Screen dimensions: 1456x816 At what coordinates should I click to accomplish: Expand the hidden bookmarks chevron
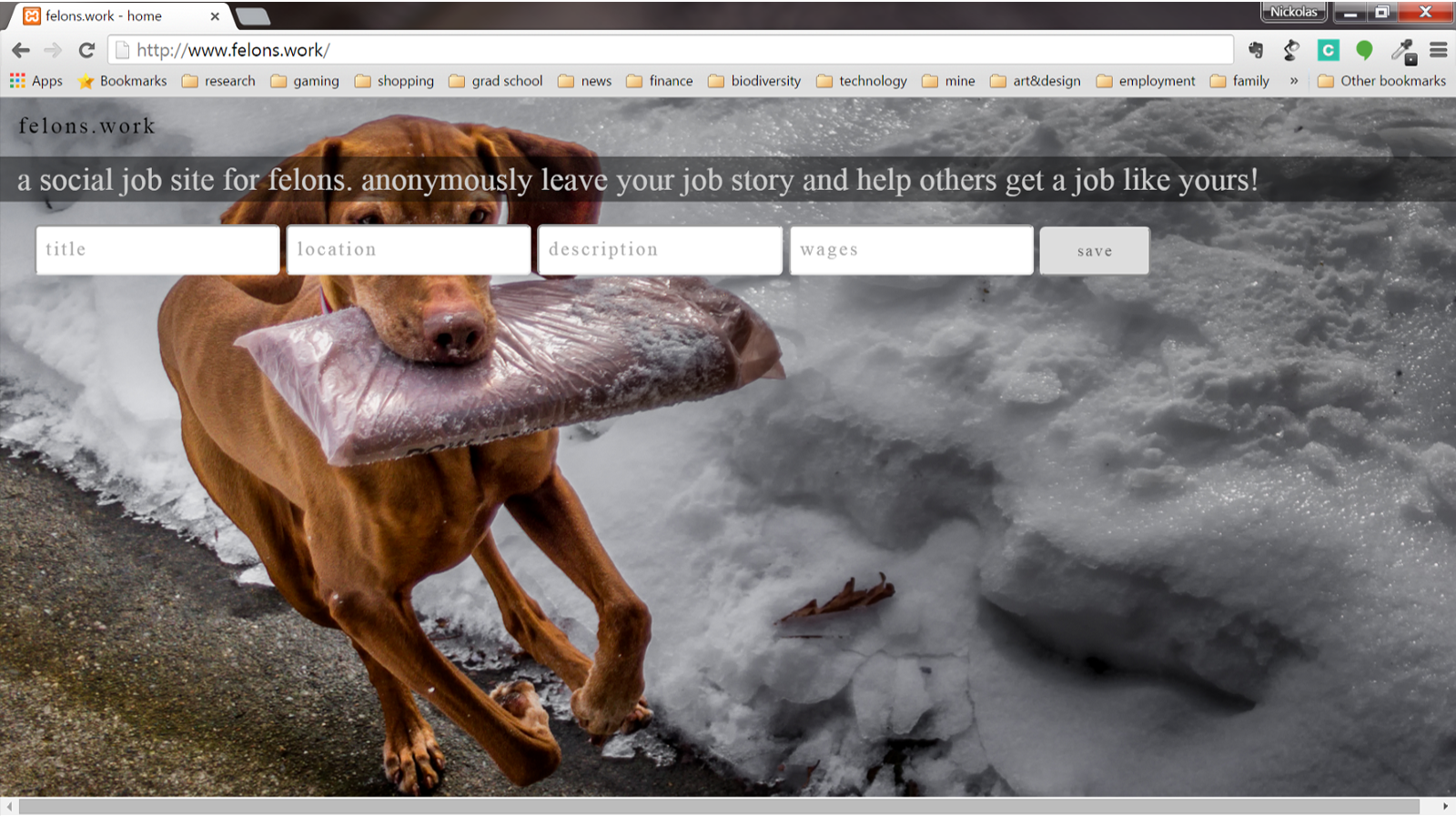tap(1294, 81)
